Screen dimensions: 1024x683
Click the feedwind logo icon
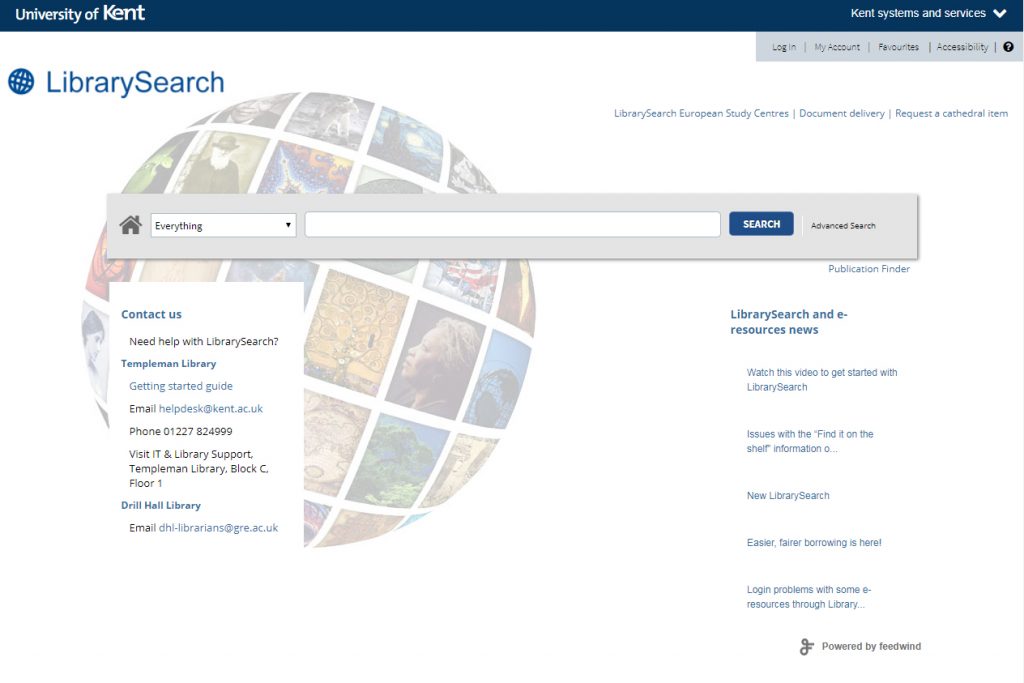tap(806, 647)
